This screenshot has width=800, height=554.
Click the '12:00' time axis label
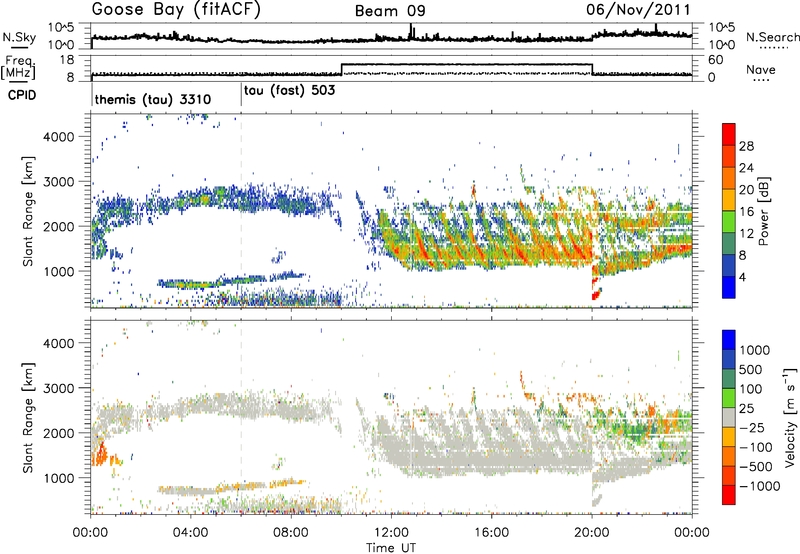pyautogui.click(x=391, y=533)
